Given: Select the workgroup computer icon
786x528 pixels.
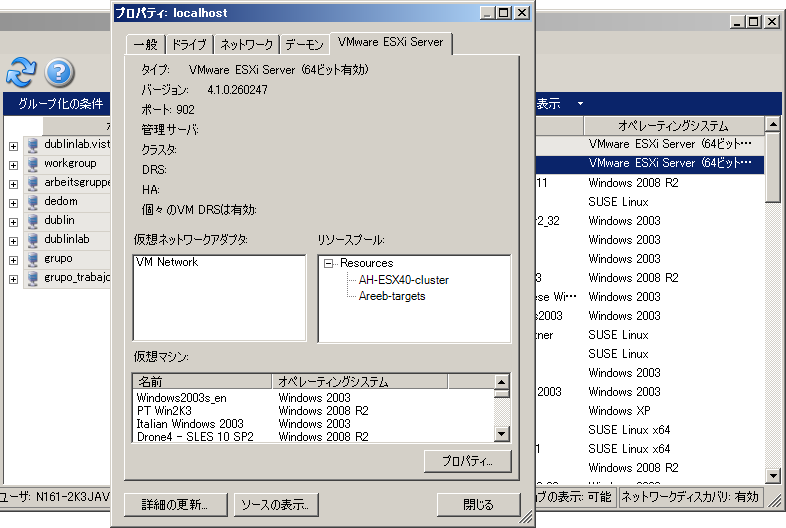Looking at the screenshot, I should (32, 164).
